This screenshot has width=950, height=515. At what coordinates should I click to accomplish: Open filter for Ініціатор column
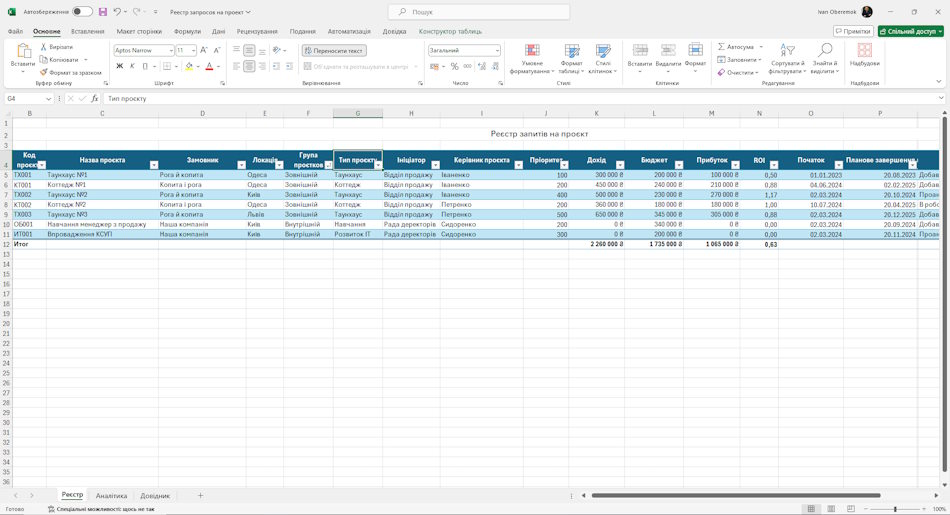435,165
